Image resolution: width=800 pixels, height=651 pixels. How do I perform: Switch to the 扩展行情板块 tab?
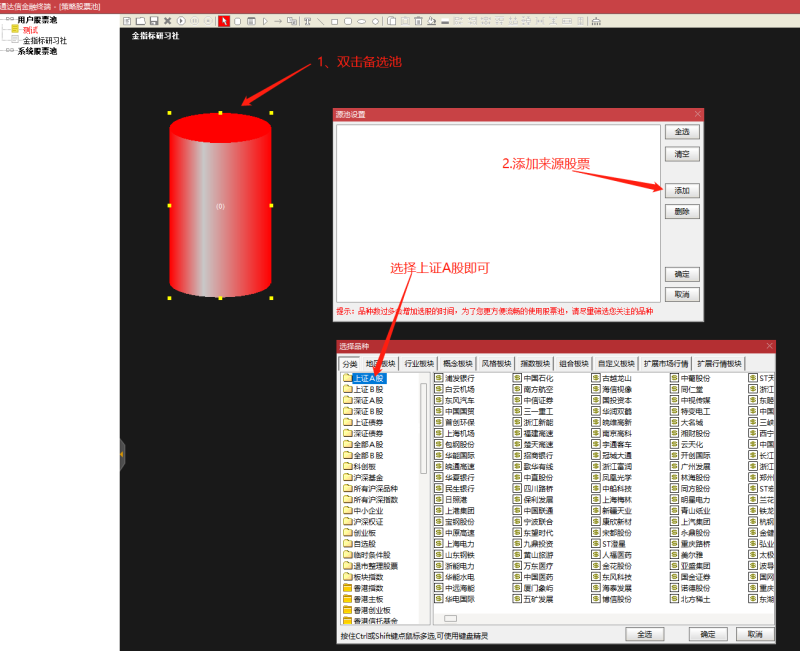coord(719,364)
